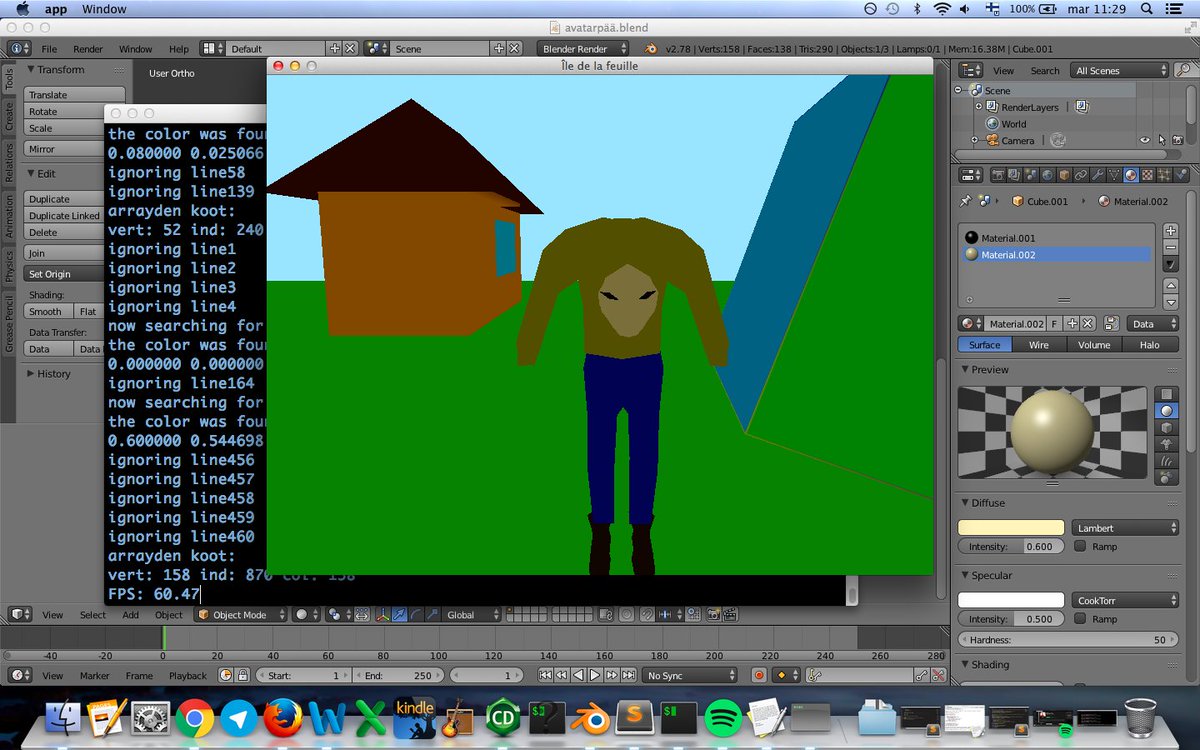The height and width of the screenshot is (750, 1200).
Task: Toggle Camera selectability arrow in the outliner
Action: point(1162,141)
